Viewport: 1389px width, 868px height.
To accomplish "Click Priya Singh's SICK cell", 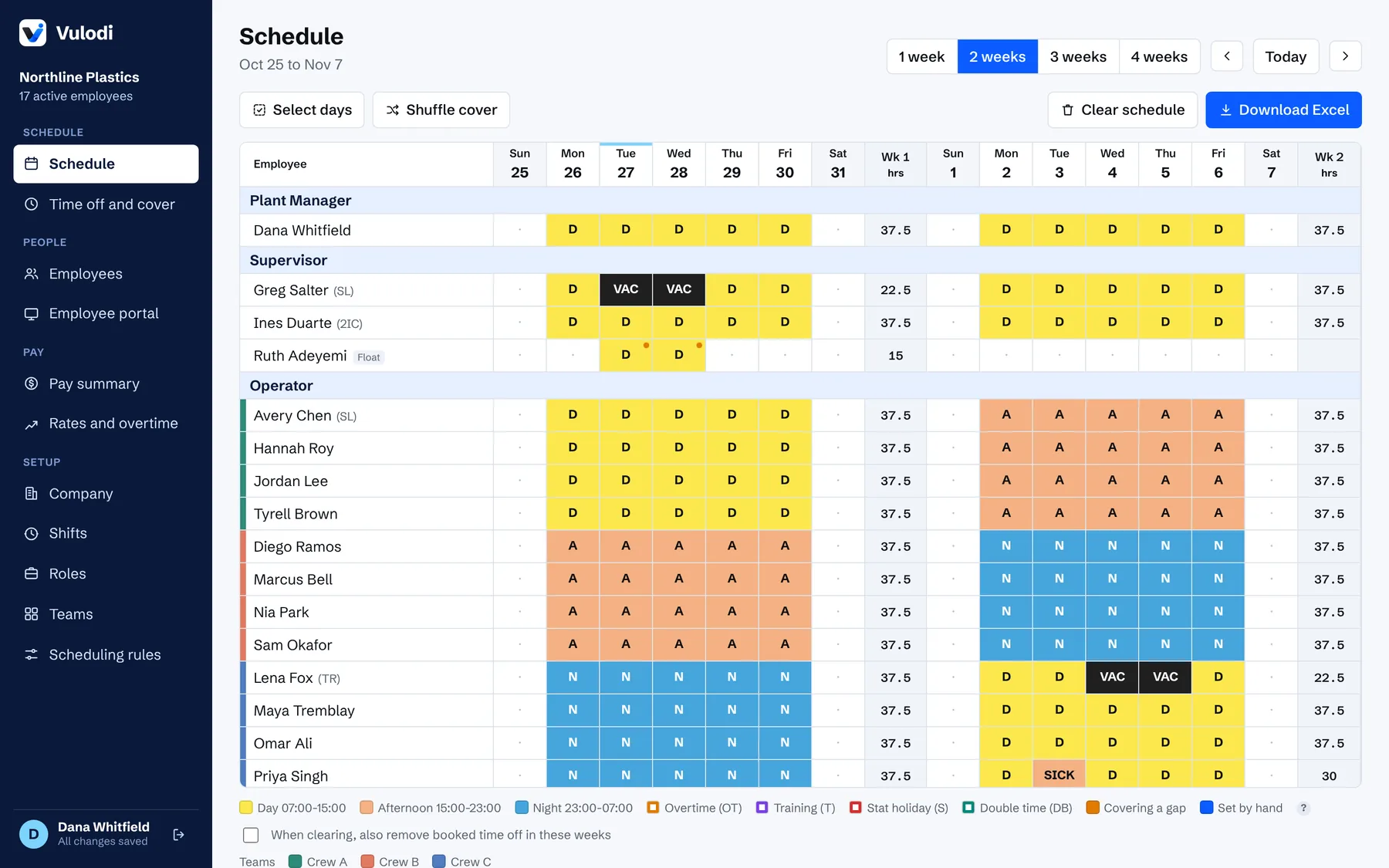I will point(1059,775).
